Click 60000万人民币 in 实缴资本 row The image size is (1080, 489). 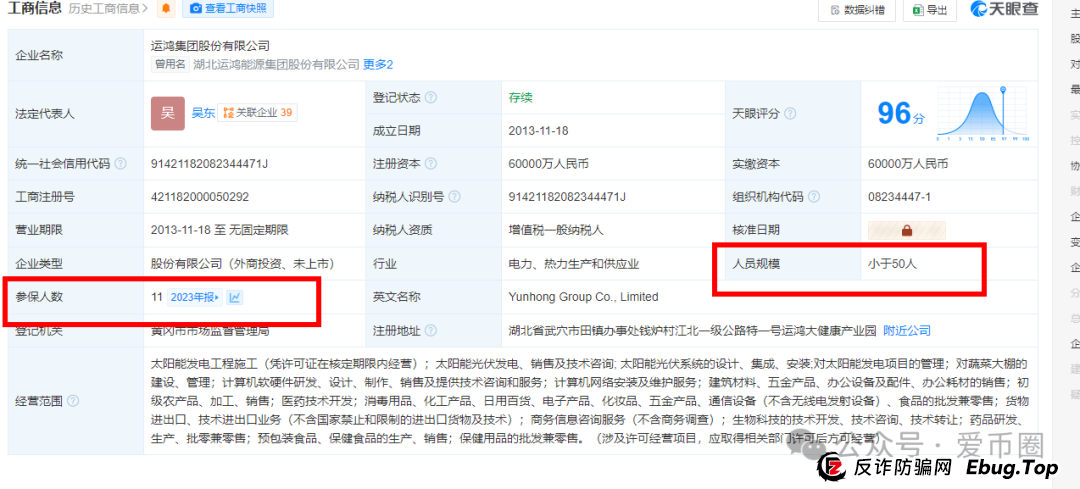(908, 164)
